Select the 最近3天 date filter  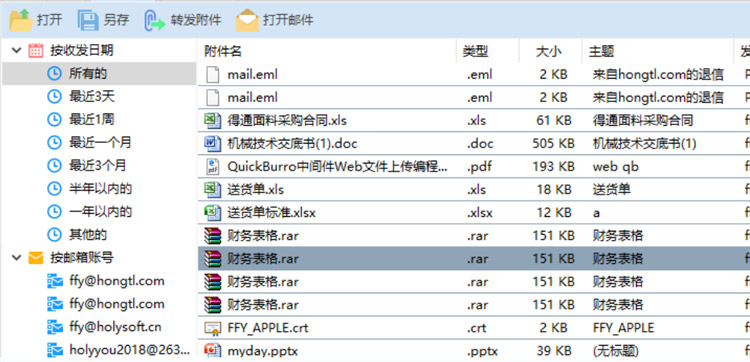[x=92, y=97]
